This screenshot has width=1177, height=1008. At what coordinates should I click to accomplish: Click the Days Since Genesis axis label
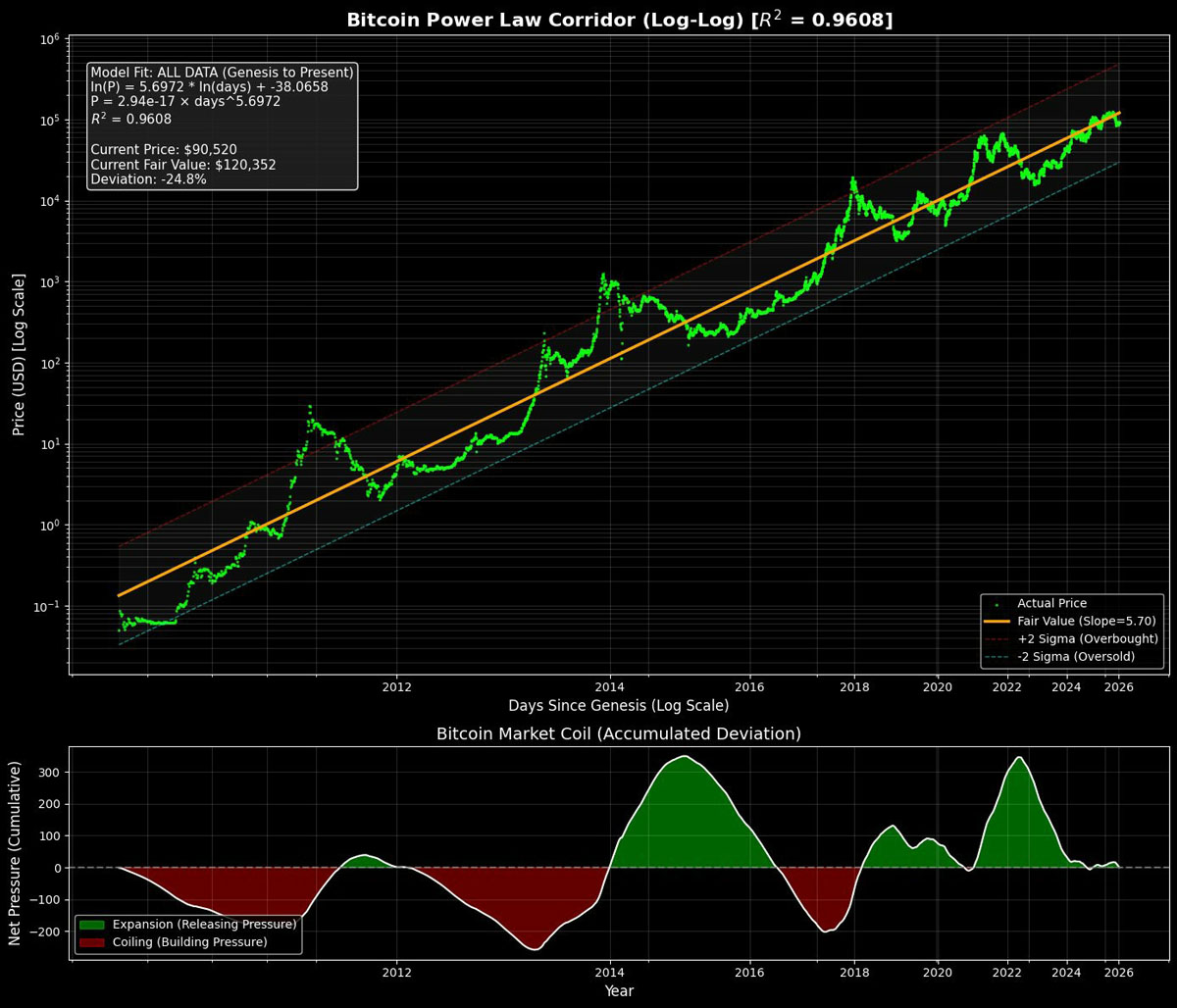tap(619, 706)
